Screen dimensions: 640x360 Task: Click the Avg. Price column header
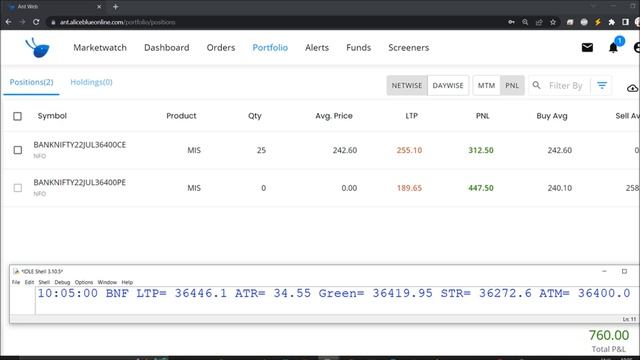[334, 116]
